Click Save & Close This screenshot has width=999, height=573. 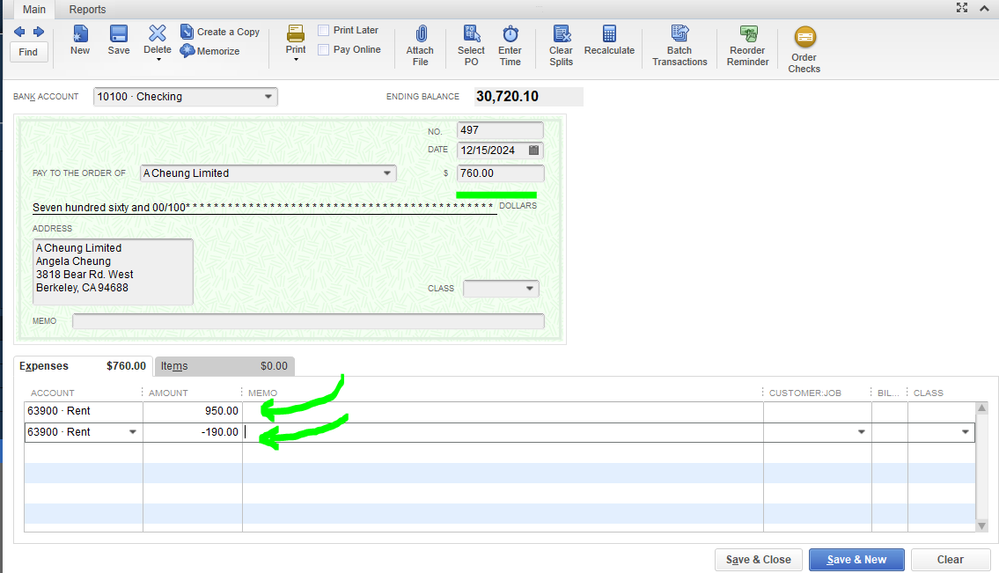click(x=759, y=560)
